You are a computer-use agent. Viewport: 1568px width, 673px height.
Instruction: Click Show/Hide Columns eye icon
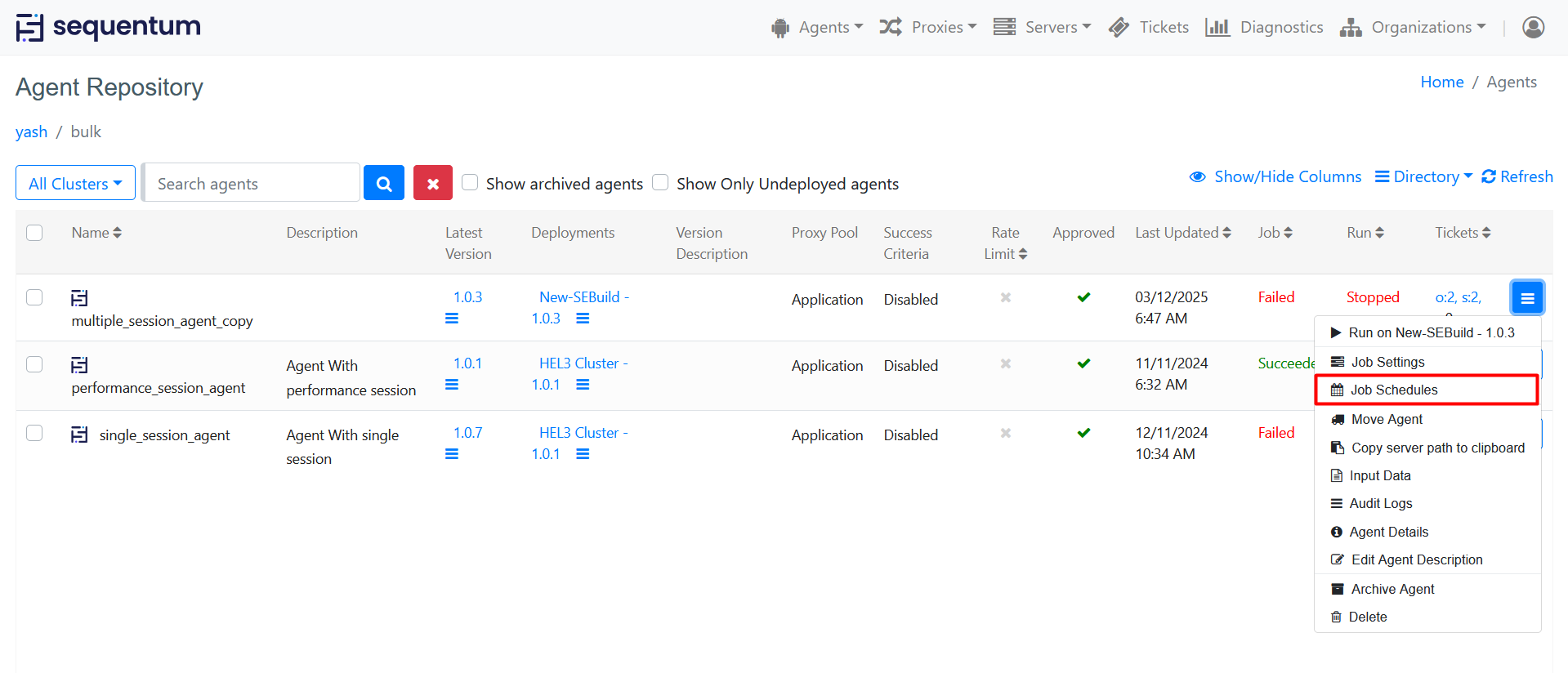click(1198, 177)
